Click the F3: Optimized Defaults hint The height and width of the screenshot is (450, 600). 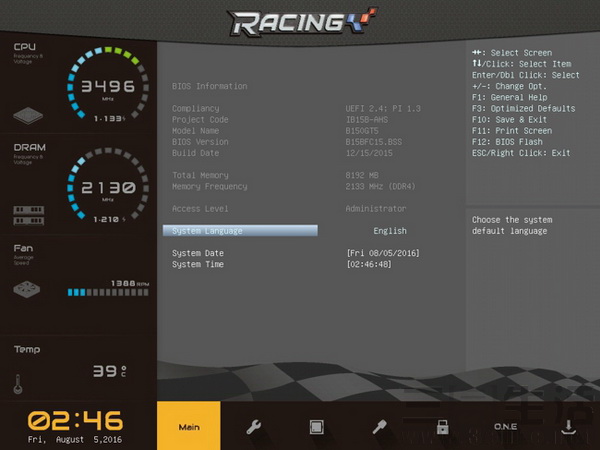(x=523, y=108)
